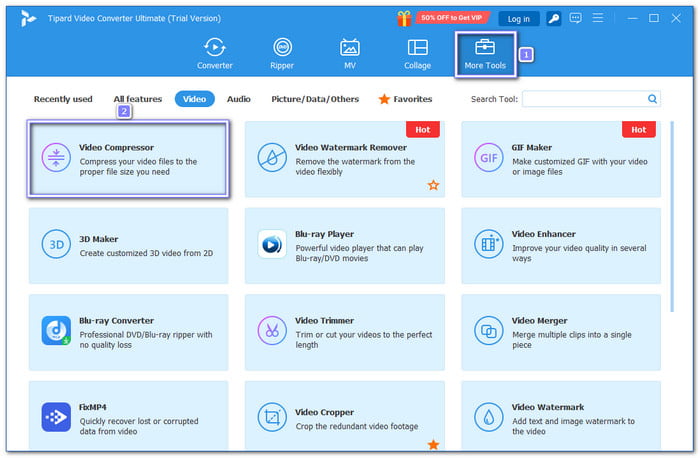Open the MV maker

pos(350,54)
